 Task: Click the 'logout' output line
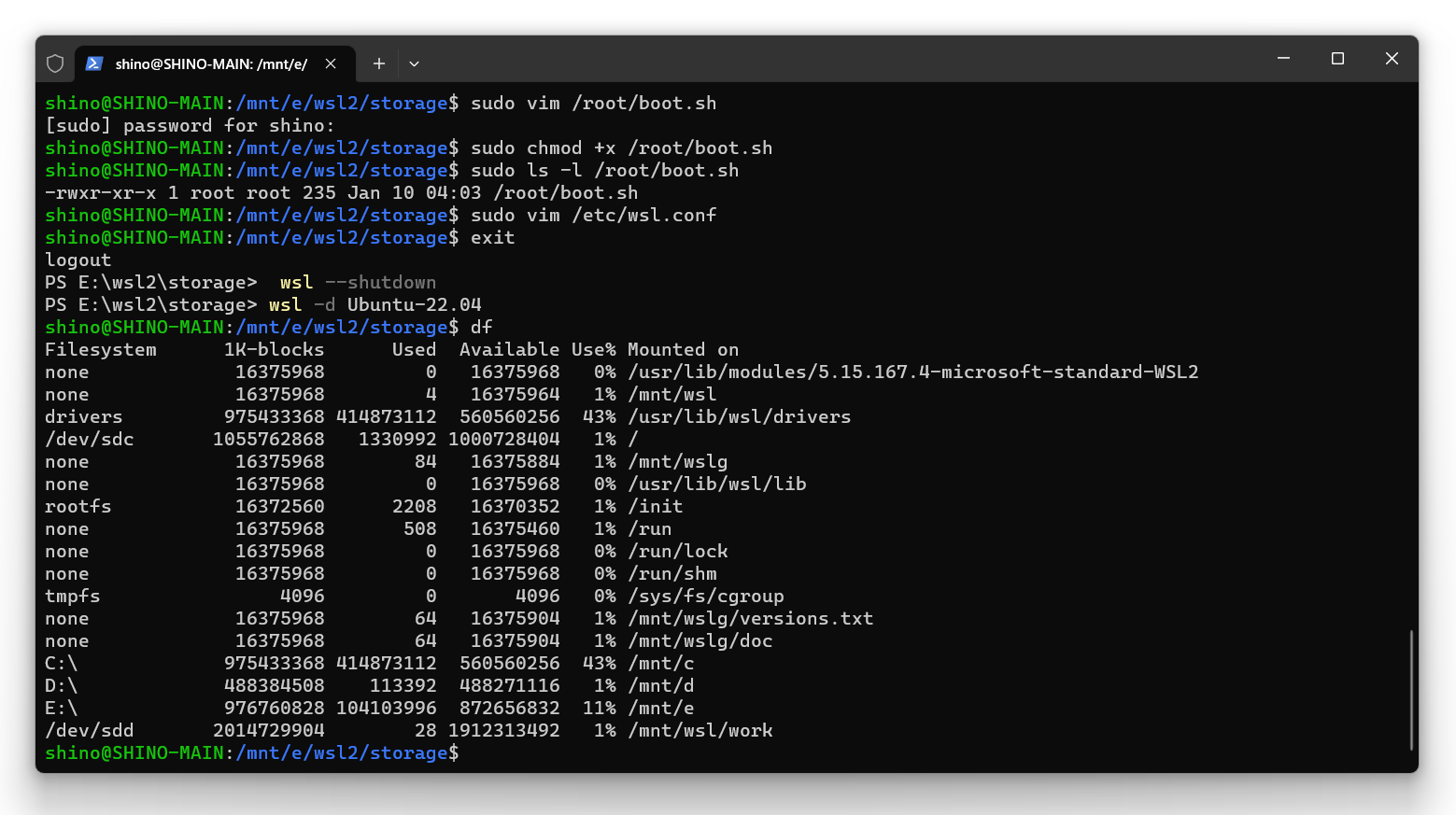[x=78, y=260]
